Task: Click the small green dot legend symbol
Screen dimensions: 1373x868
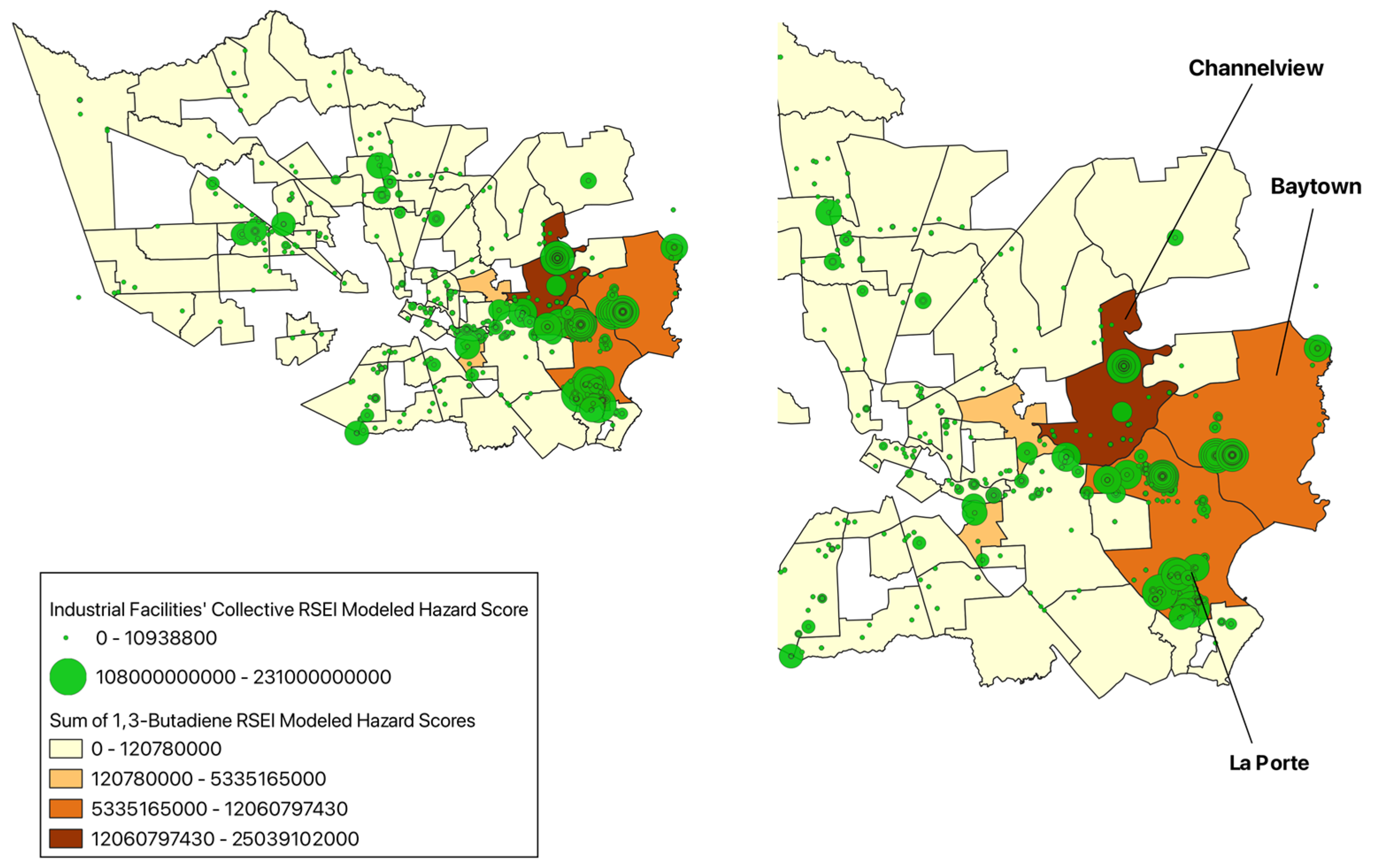Action: (66, 638)
